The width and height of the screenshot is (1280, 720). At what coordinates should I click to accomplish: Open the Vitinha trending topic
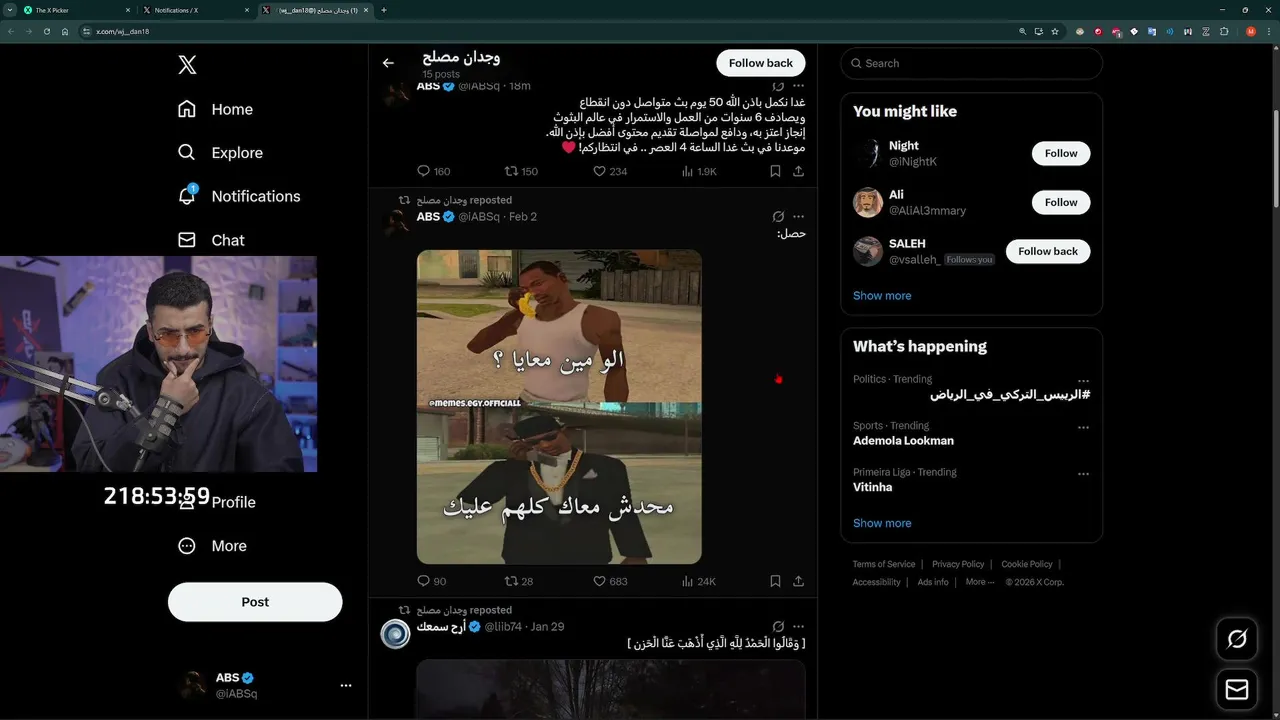click(872, 487)
